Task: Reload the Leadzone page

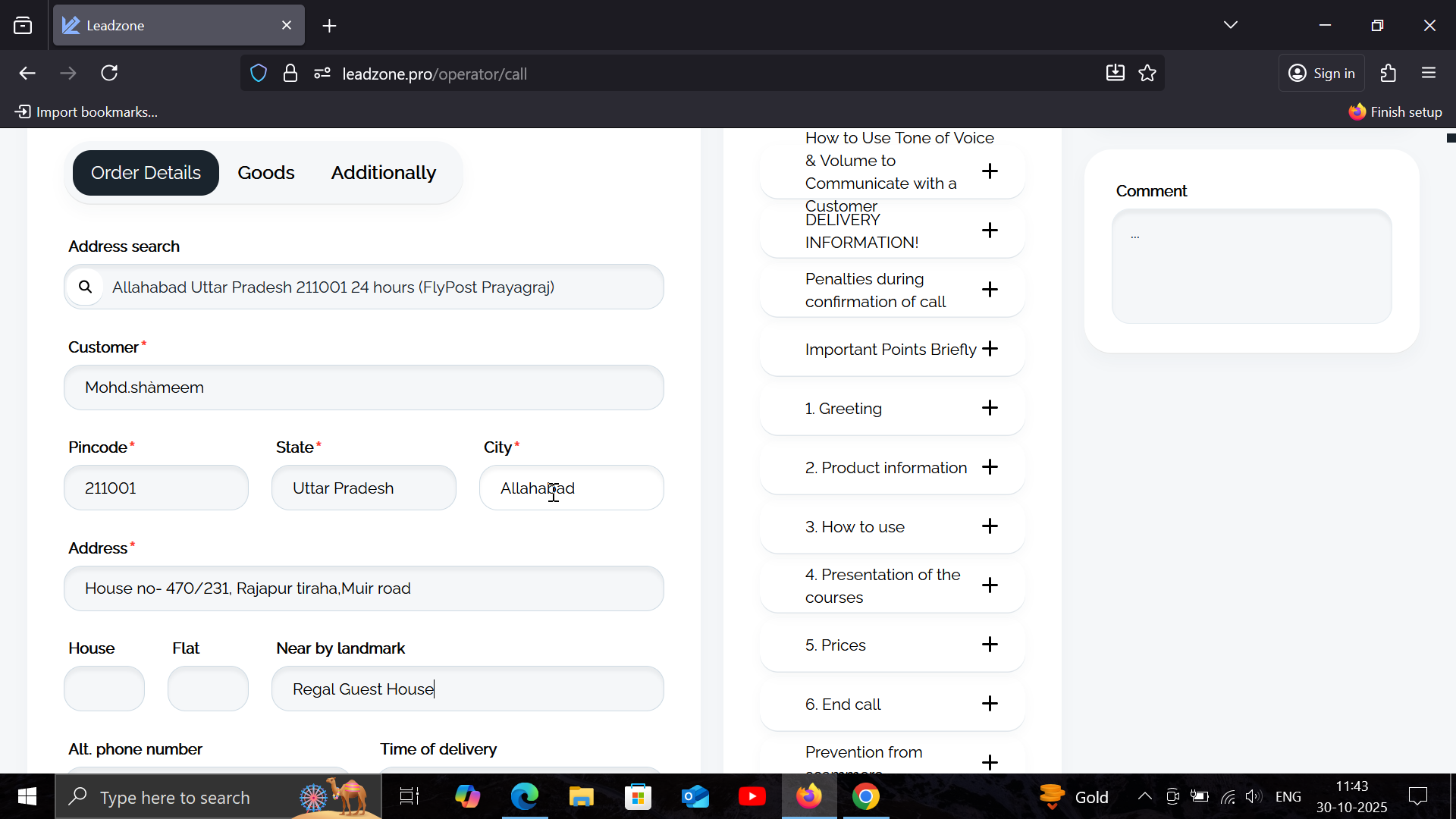Action: [x=109, y=74]
